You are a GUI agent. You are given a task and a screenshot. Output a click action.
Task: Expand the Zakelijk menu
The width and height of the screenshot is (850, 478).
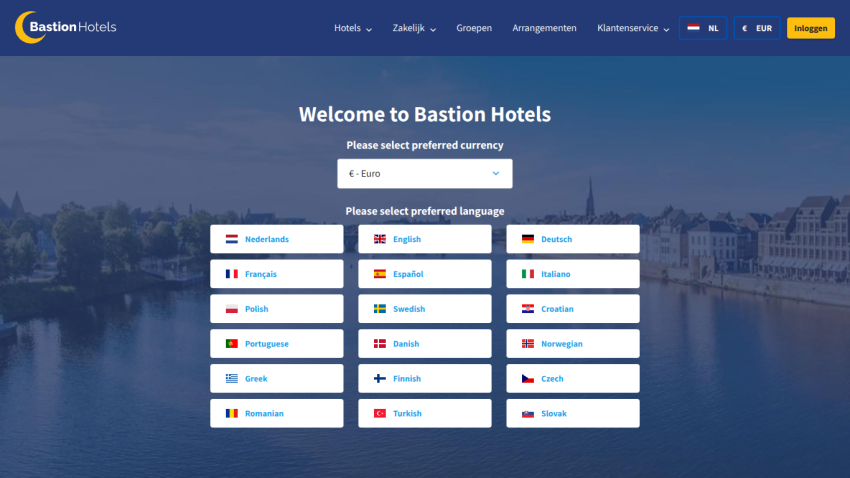click(x=414, y=28)
